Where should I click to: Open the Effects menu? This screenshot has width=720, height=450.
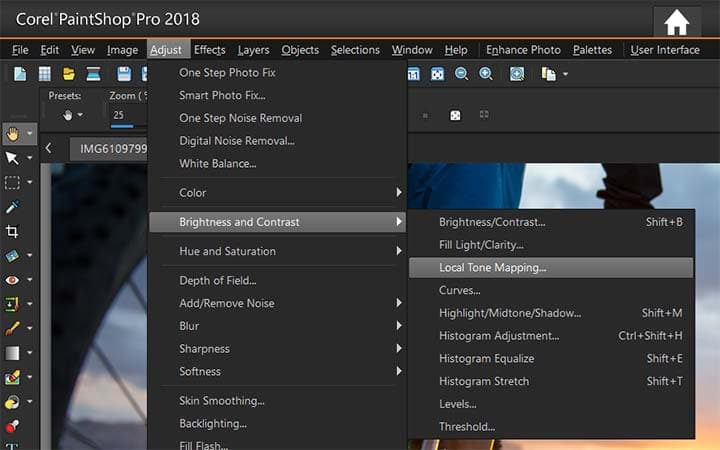pos(209,50)
